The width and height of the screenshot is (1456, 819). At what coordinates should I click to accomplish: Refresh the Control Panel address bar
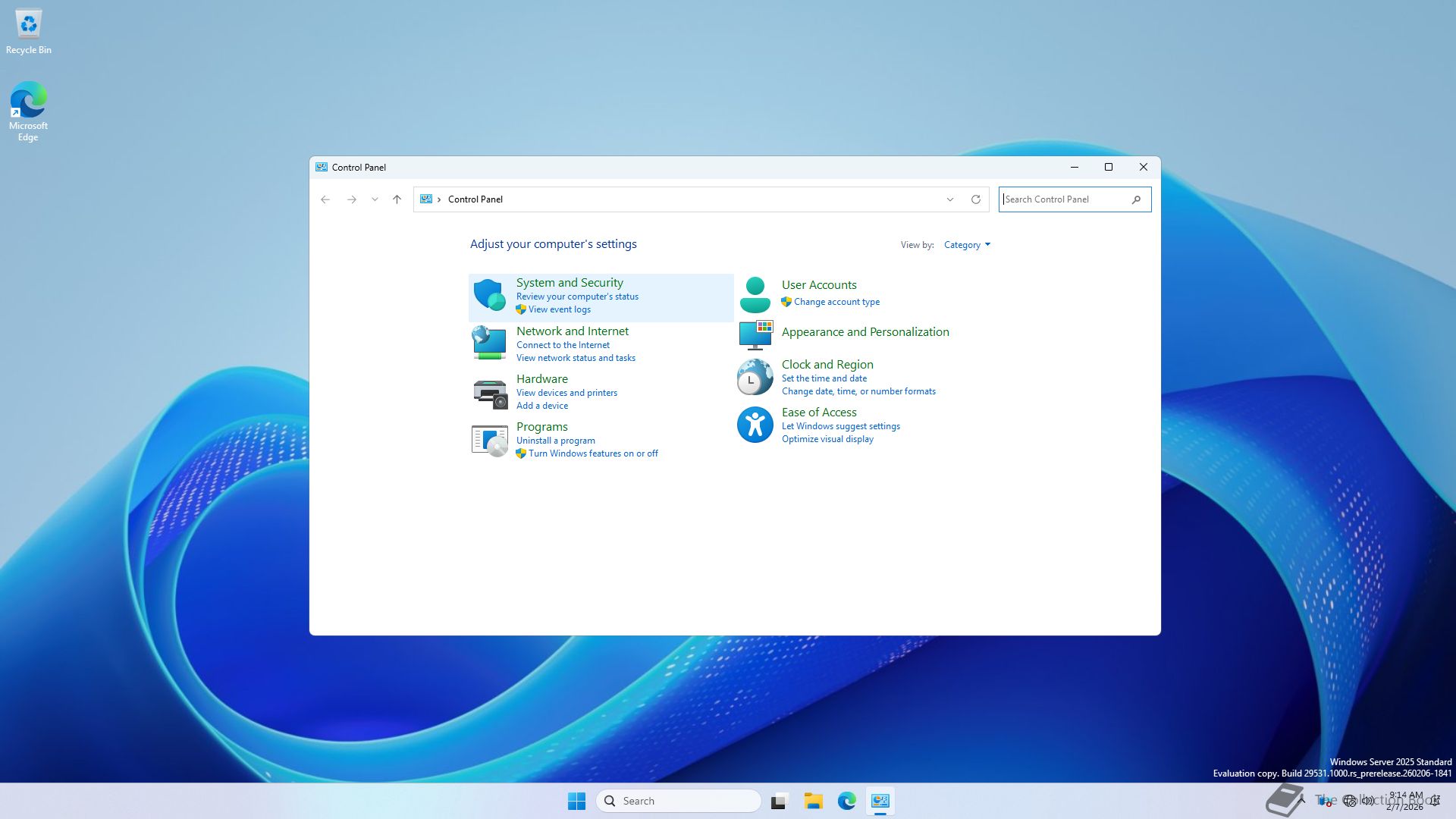(976, 199)
